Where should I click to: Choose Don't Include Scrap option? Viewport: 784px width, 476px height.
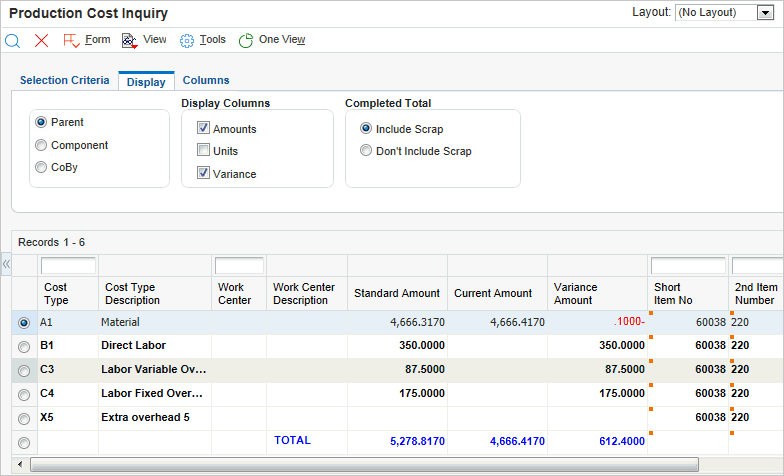[x=366, y=151]
